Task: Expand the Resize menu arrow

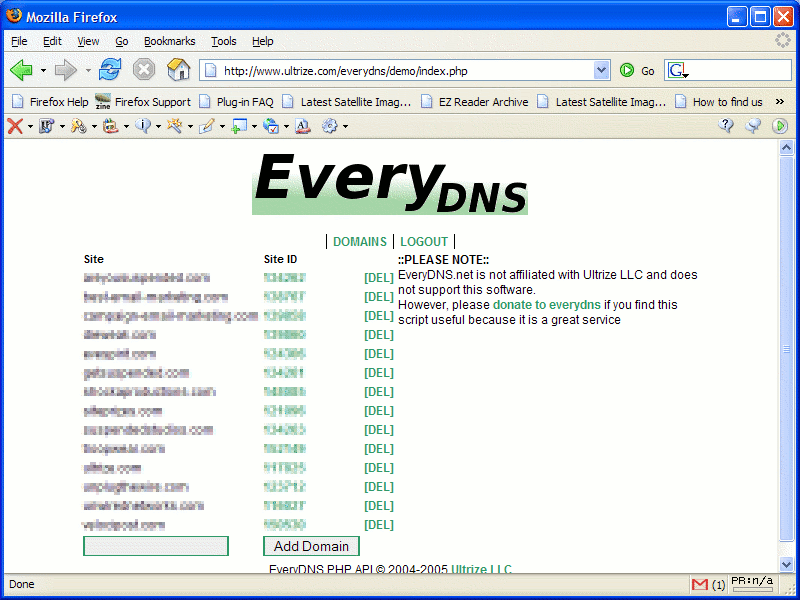Action: click(254, 127)
